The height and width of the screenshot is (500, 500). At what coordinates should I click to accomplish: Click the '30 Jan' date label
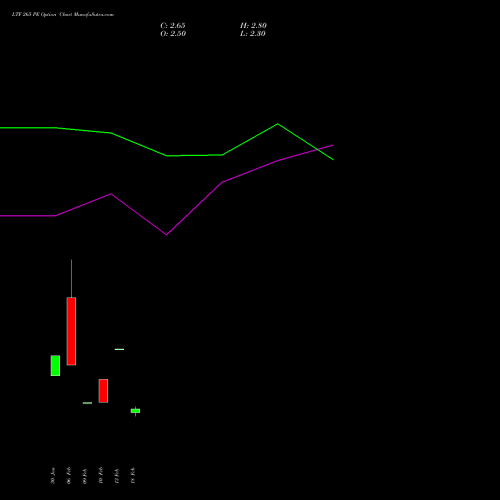click(x=53, y=476)
